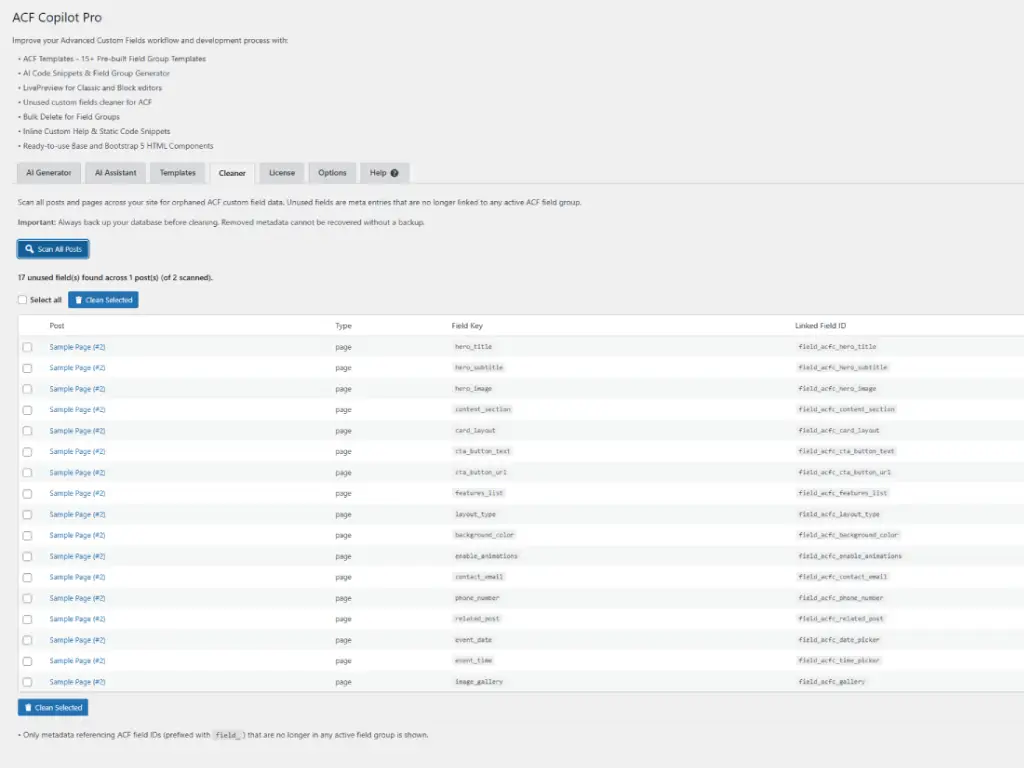The height and width of the screenshot is (768, 1024).
Task: Open Sample Page link in hero_title row
Action: (77, 347)
